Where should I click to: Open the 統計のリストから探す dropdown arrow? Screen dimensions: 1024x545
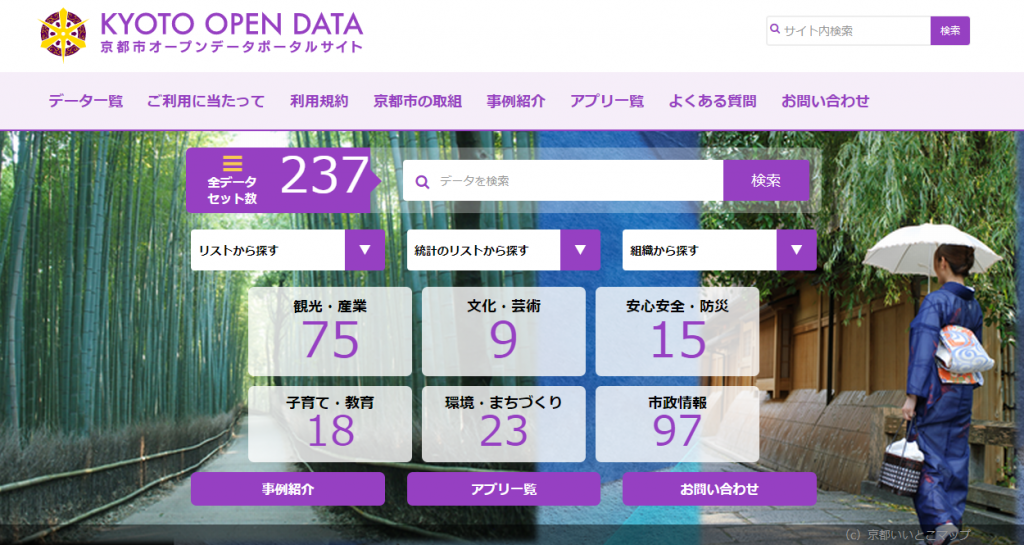click(580, 250)
